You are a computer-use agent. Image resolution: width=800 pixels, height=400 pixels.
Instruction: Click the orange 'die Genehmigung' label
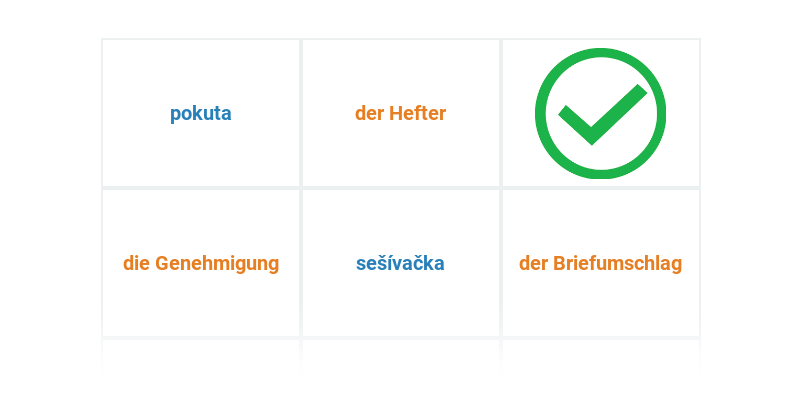[x=201, y=263]
